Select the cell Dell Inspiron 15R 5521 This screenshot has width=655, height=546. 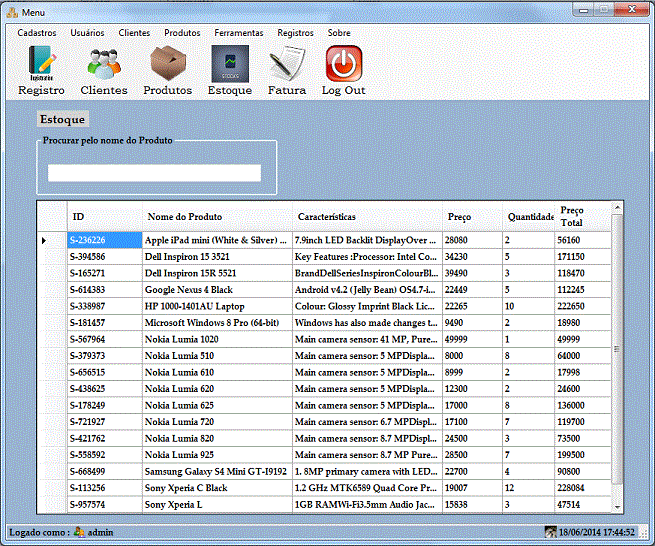click(217, 273)
